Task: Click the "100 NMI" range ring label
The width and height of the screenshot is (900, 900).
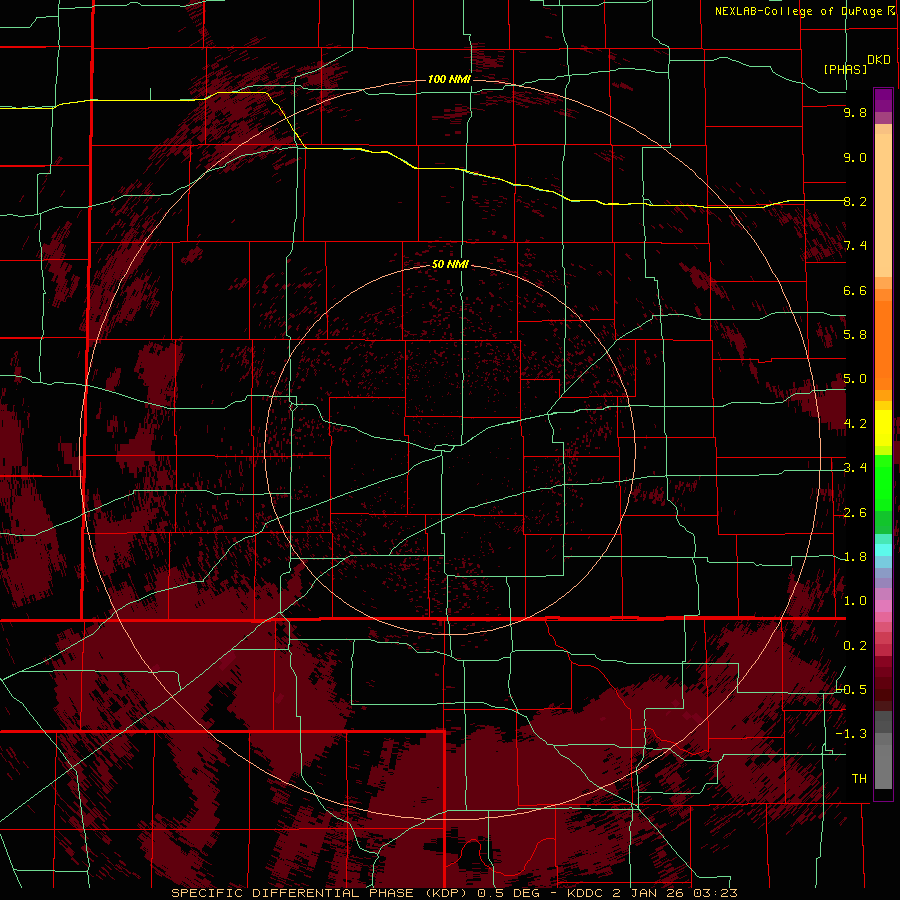Action: click(x=449, y=79)
